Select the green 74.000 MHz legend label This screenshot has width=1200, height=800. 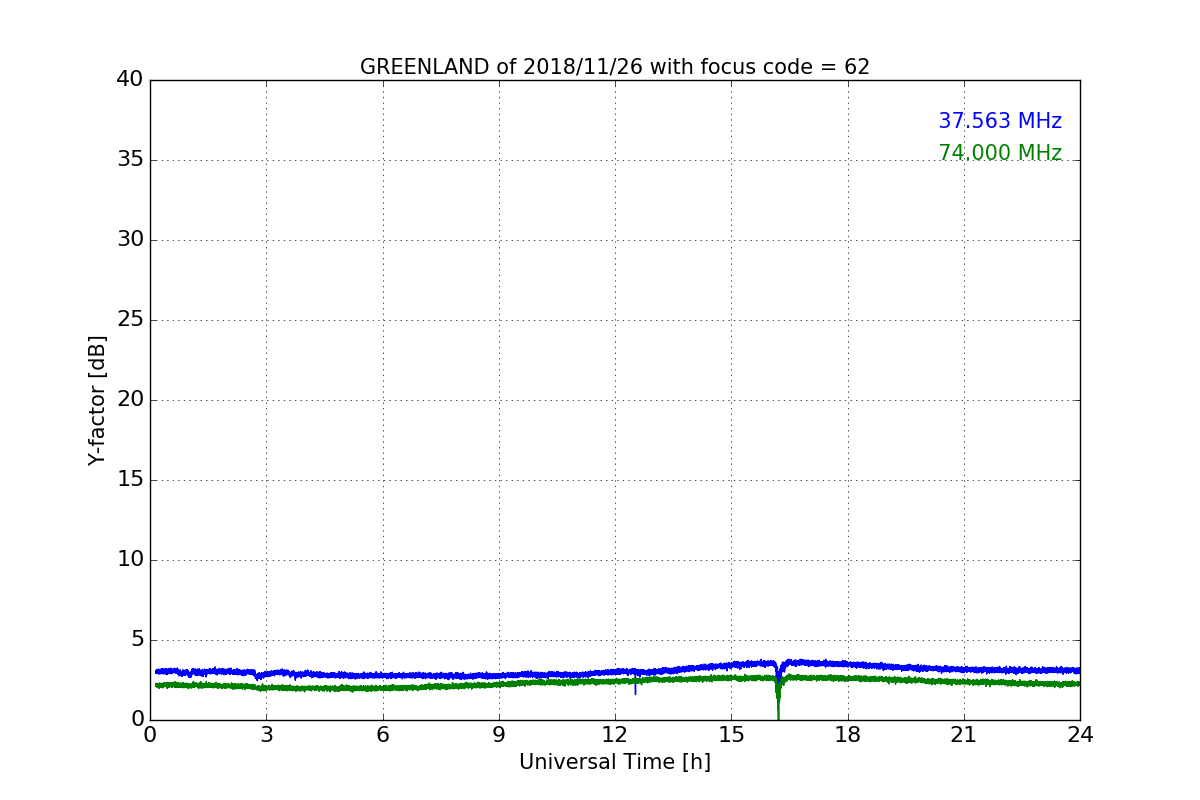click(1000, 153)
